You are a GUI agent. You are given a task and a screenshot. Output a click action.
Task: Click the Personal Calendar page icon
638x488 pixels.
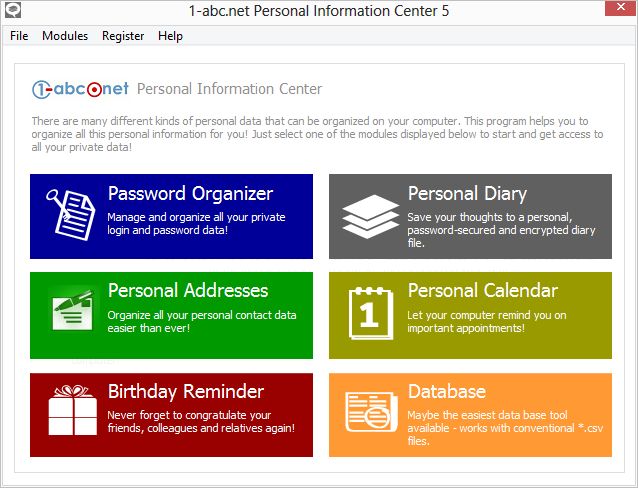[369, 313]
